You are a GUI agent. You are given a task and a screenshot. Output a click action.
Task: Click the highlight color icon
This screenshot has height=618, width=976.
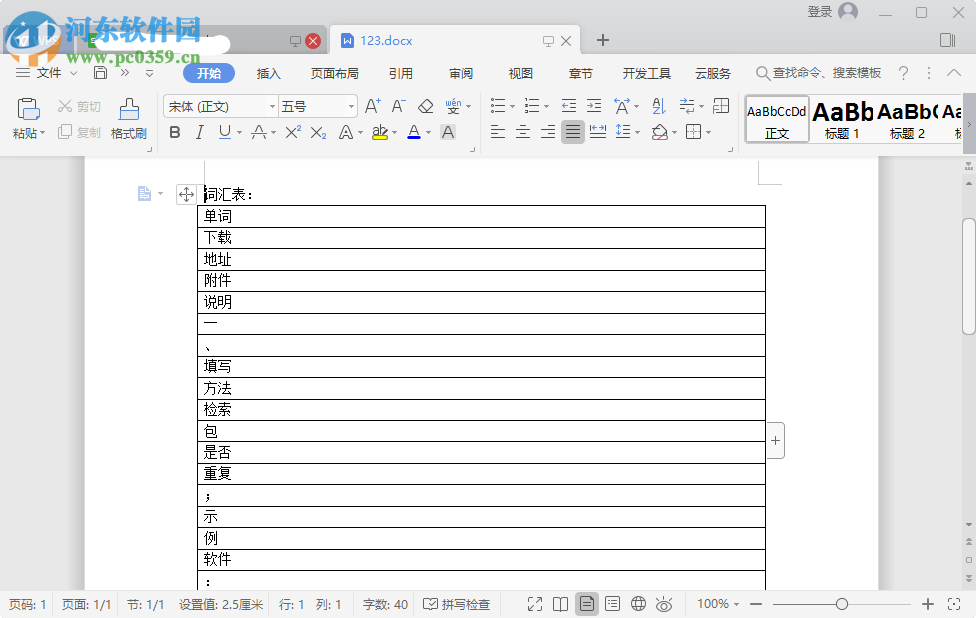click(x=381, y=132)
